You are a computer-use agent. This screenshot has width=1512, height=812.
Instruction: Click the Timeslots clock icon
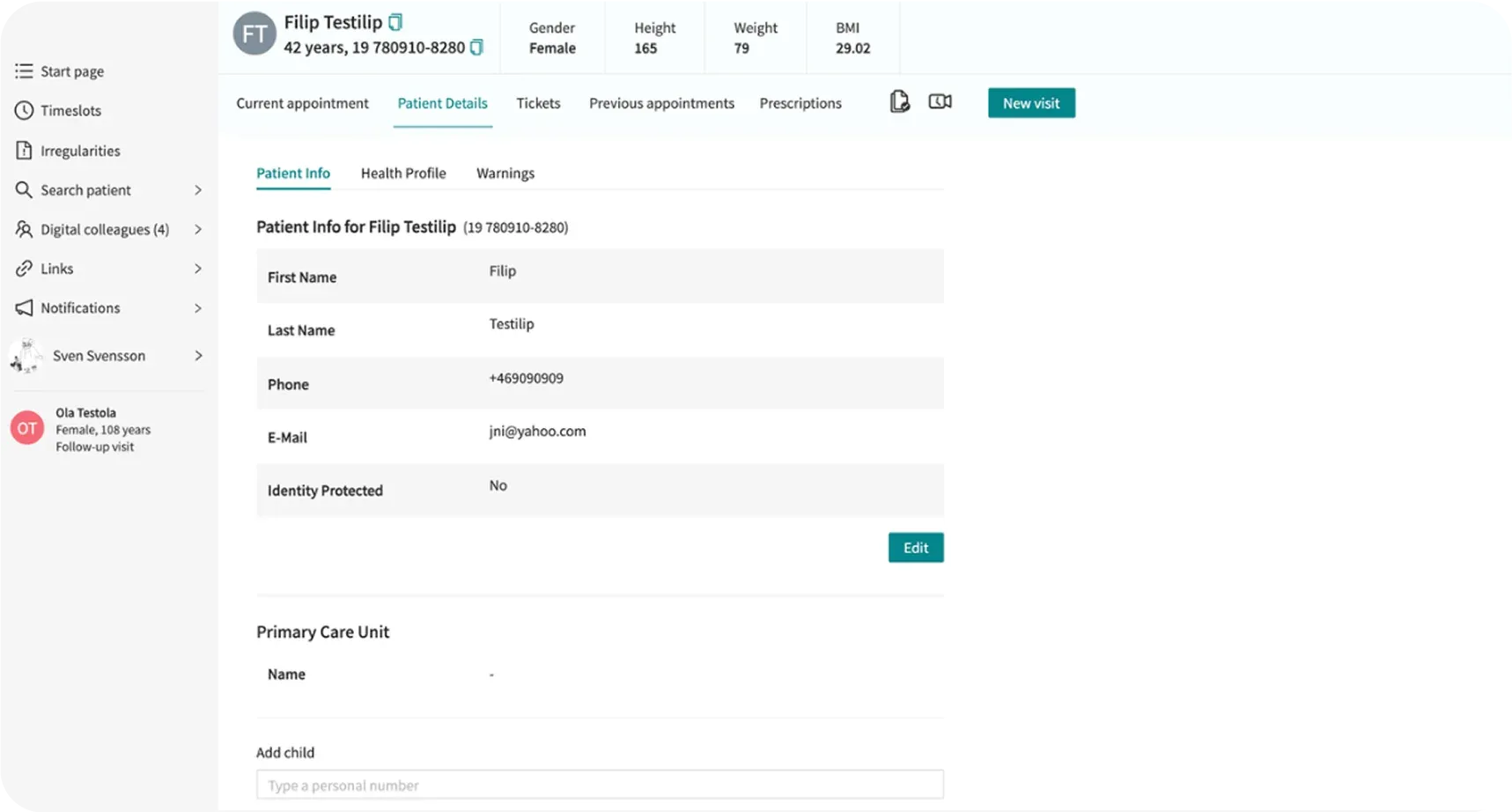tap(24, 110)
